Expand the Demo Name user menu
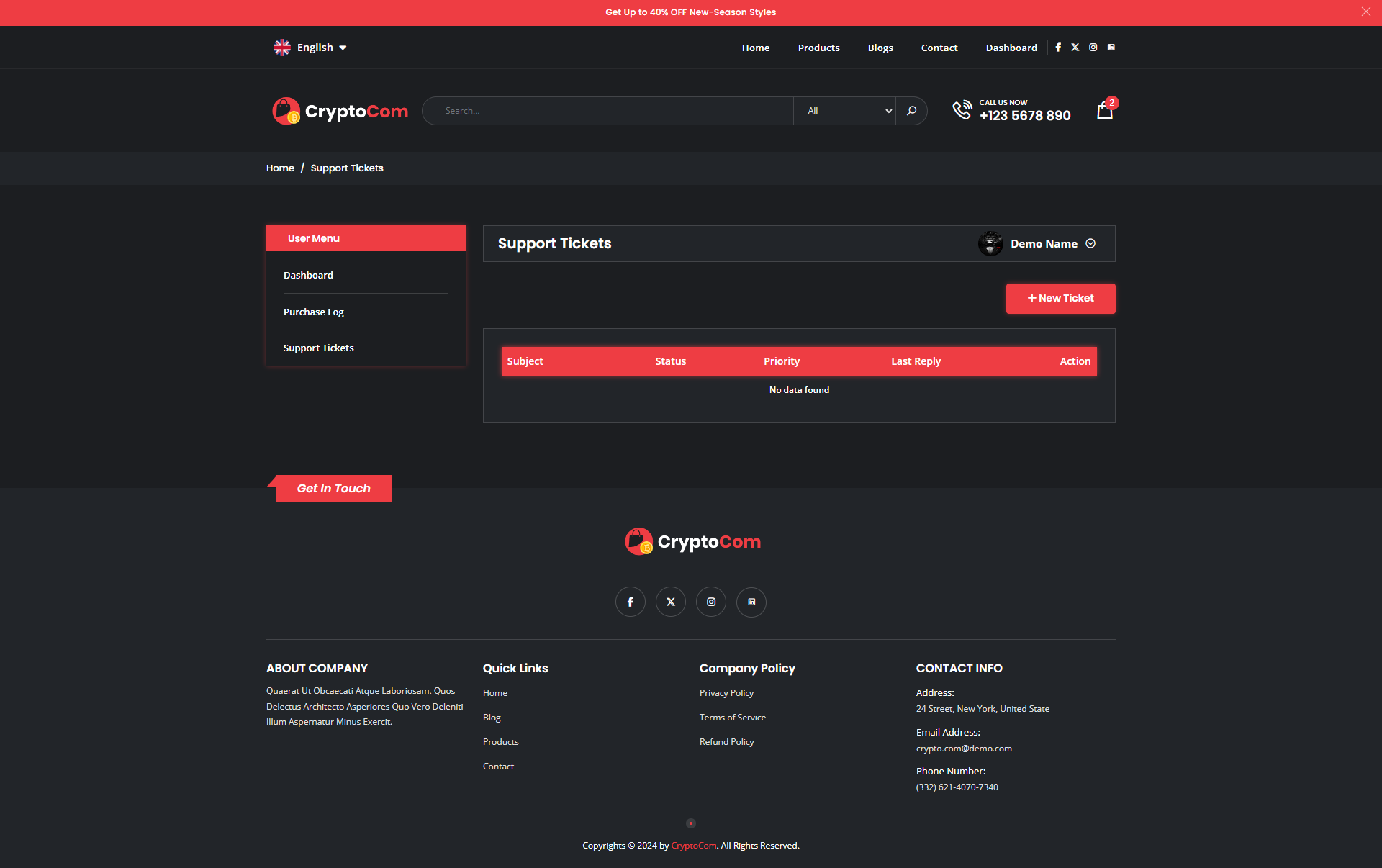Image resolution: width=1382 pixels, height=868 pixels. coord(1044,244)
